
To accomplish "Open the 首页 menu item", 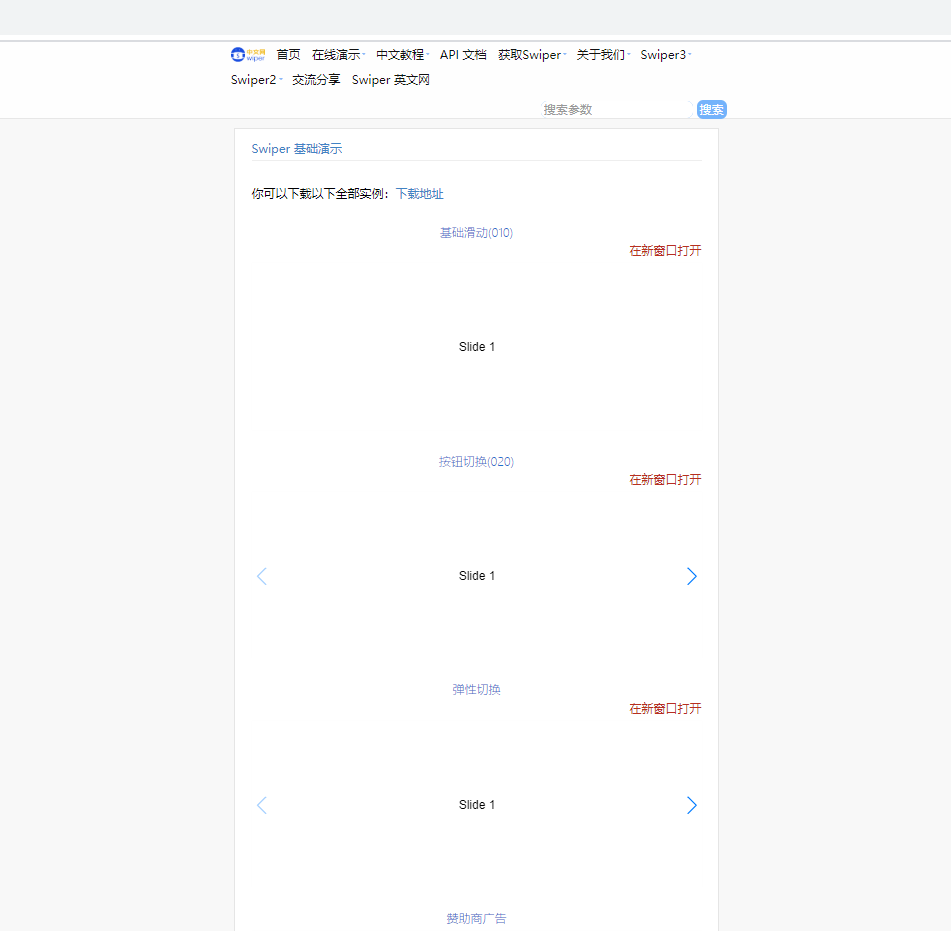I will coord(288,55).
